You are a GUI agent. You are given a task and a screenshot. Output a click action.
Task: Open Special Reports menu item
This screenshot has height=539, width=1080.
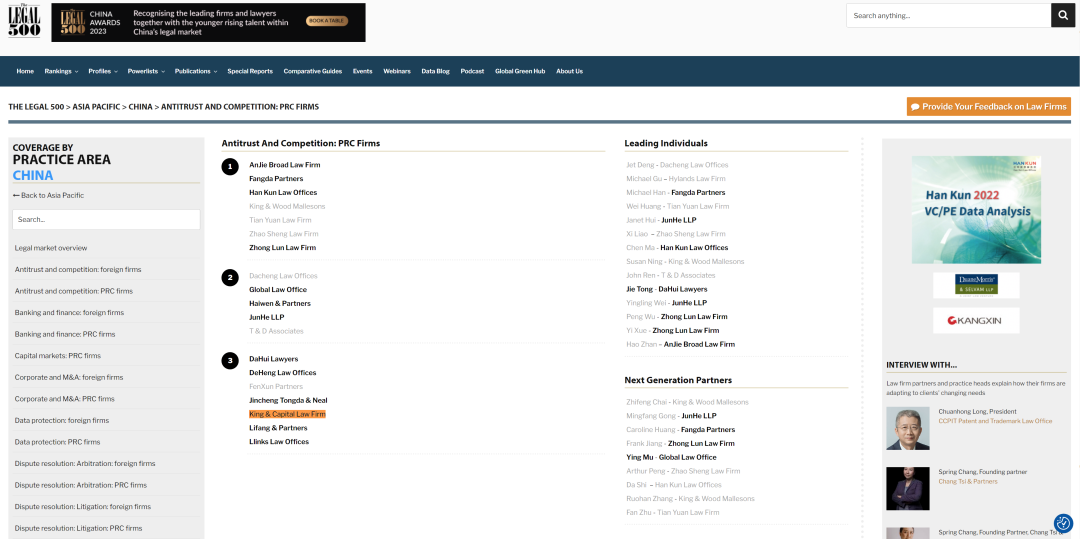coord(250,71)
